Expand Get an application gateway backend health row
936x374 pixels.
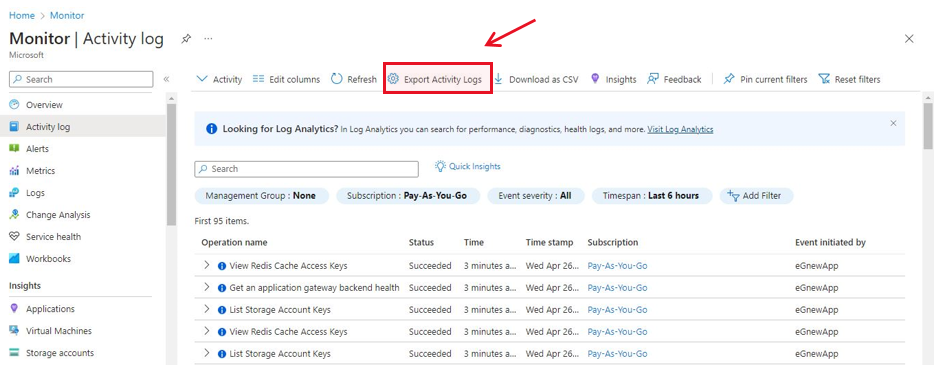point(207,288)
